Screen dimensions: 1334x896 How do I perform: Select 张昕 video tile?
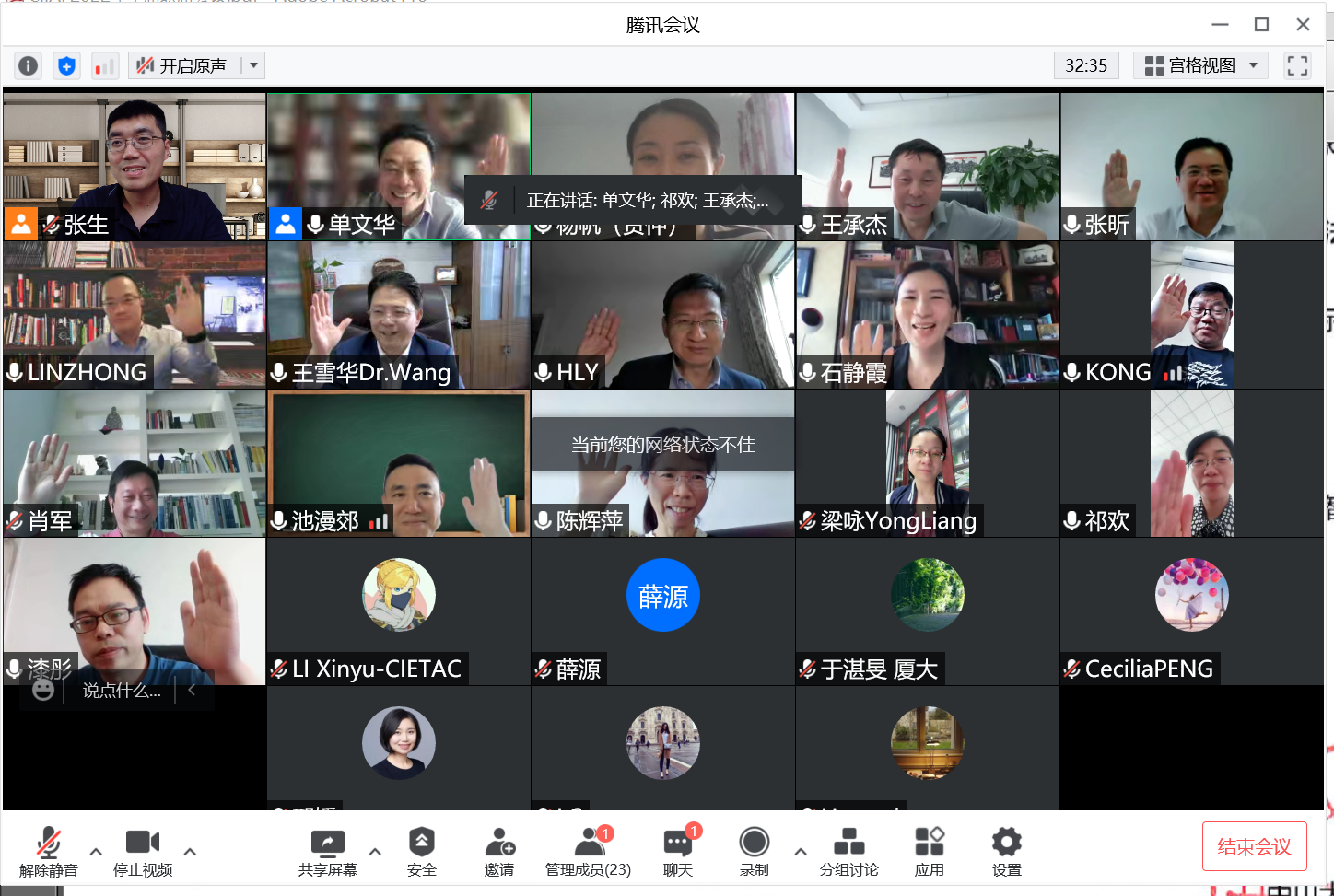coord(1192,167)
